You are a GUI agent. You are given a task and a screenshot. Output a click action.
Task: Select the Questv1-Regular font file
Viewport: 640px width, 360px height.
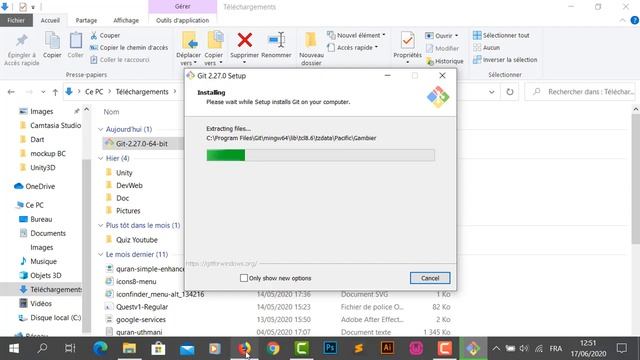(x=142, y=307)
